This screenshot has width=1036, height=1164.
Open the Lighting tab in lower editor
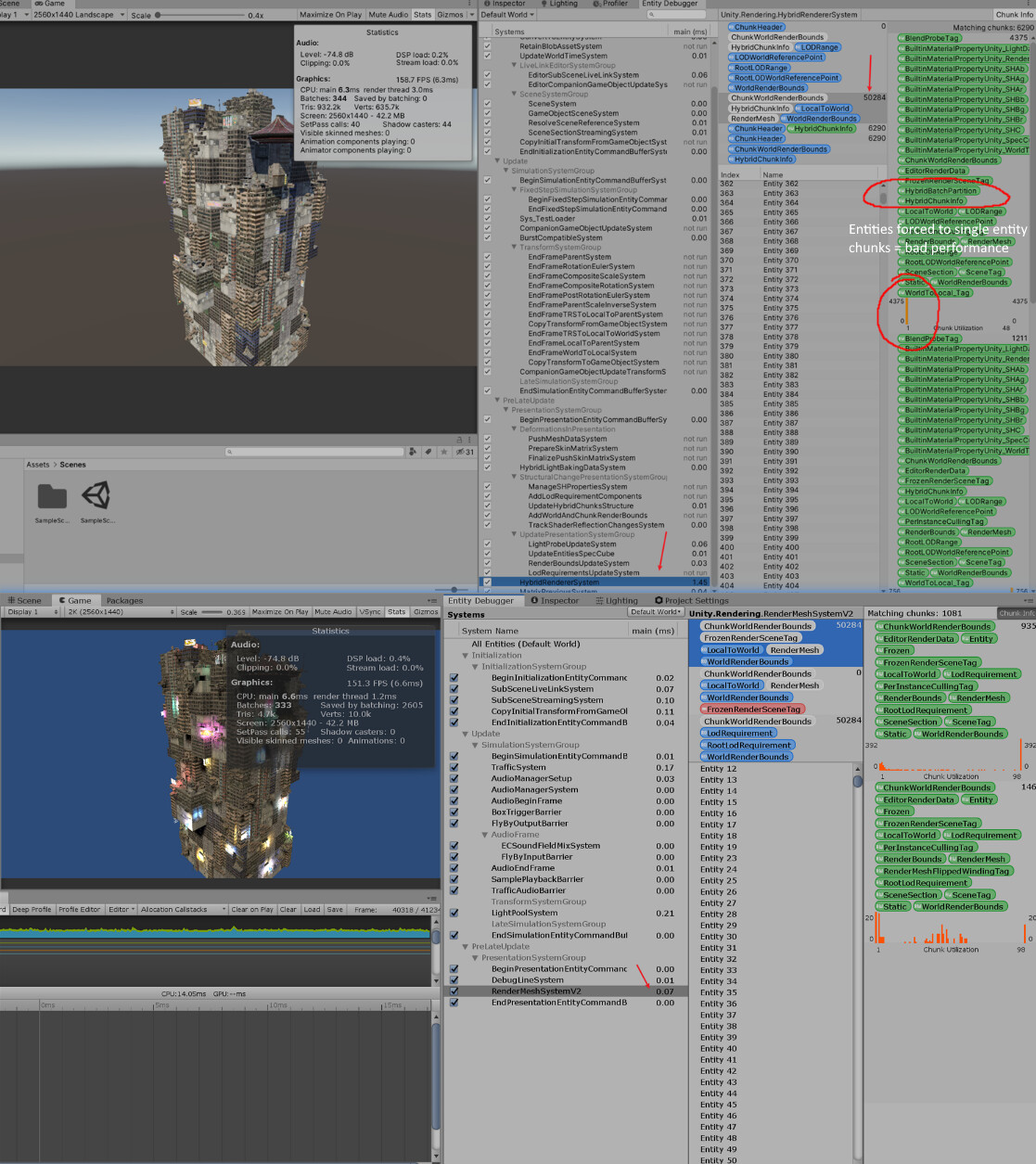coord(617,601)
